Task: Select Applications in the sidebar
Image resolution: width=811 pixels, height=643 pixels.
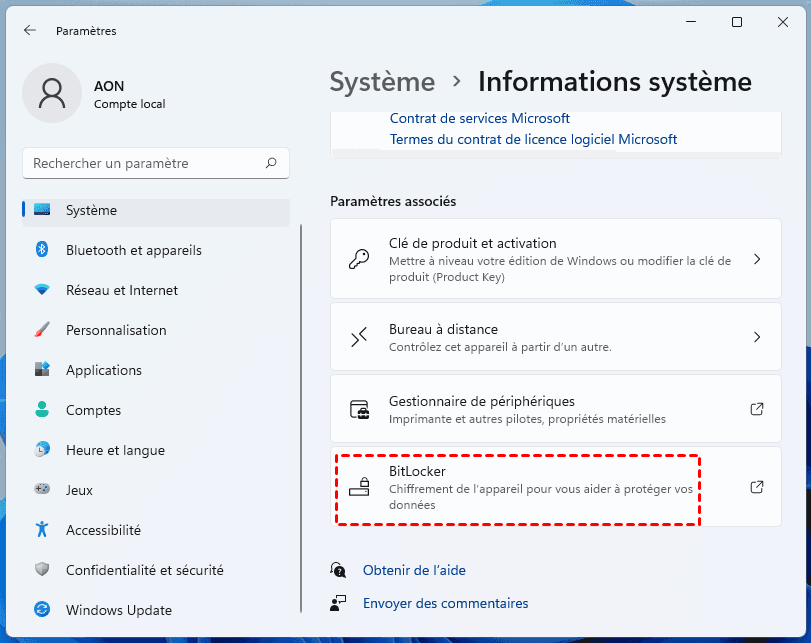Action: click(x=104, y=370)
